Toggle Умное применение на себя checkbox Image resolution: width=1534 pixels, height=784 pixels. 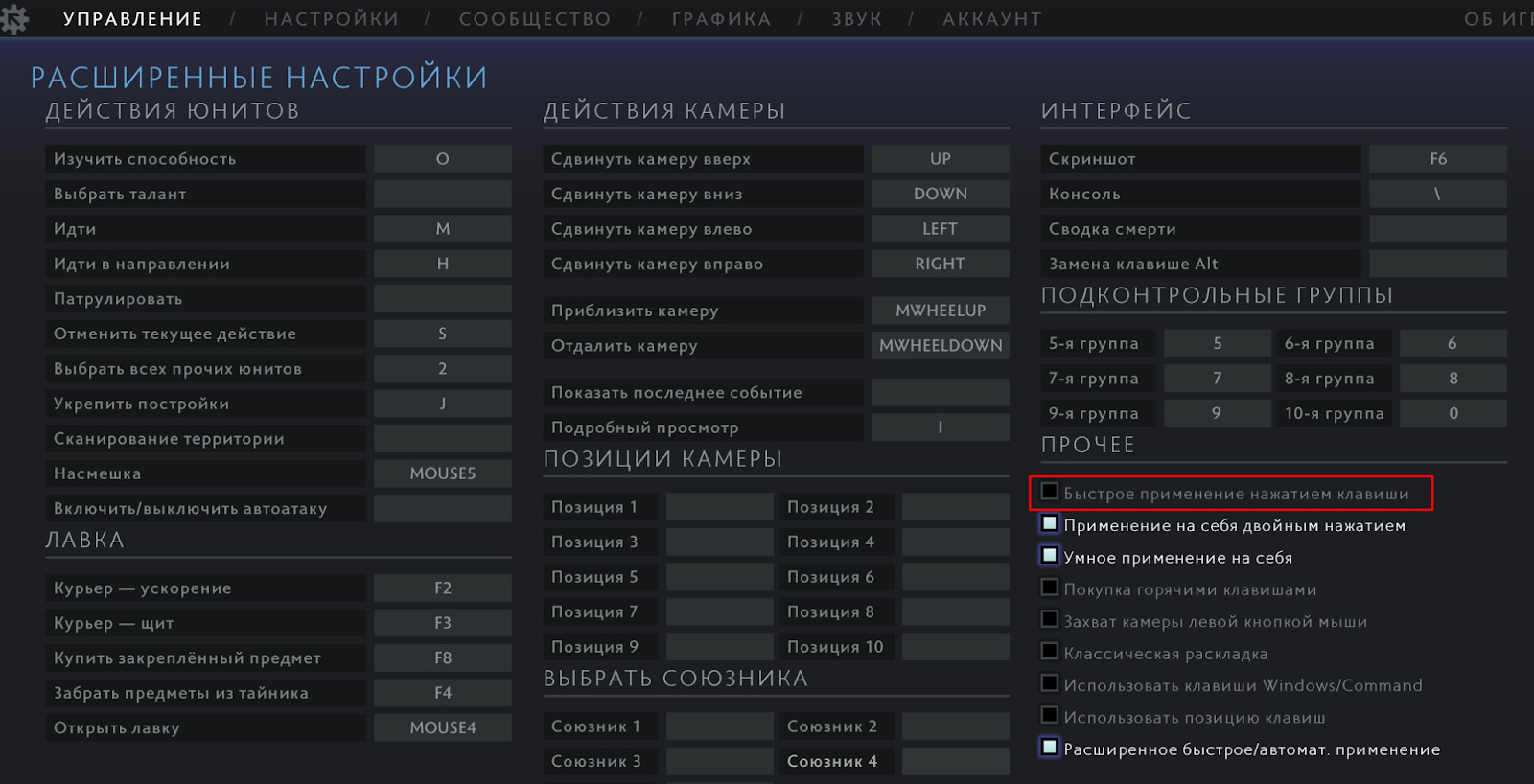pyautogui.click(x=1050, y=555)
